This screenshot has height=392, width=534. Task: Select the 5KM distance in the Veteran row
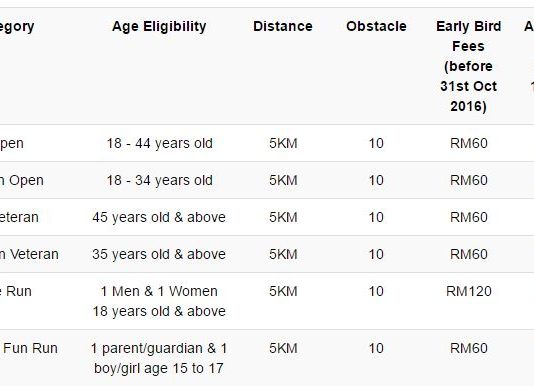tap(283, 217)
